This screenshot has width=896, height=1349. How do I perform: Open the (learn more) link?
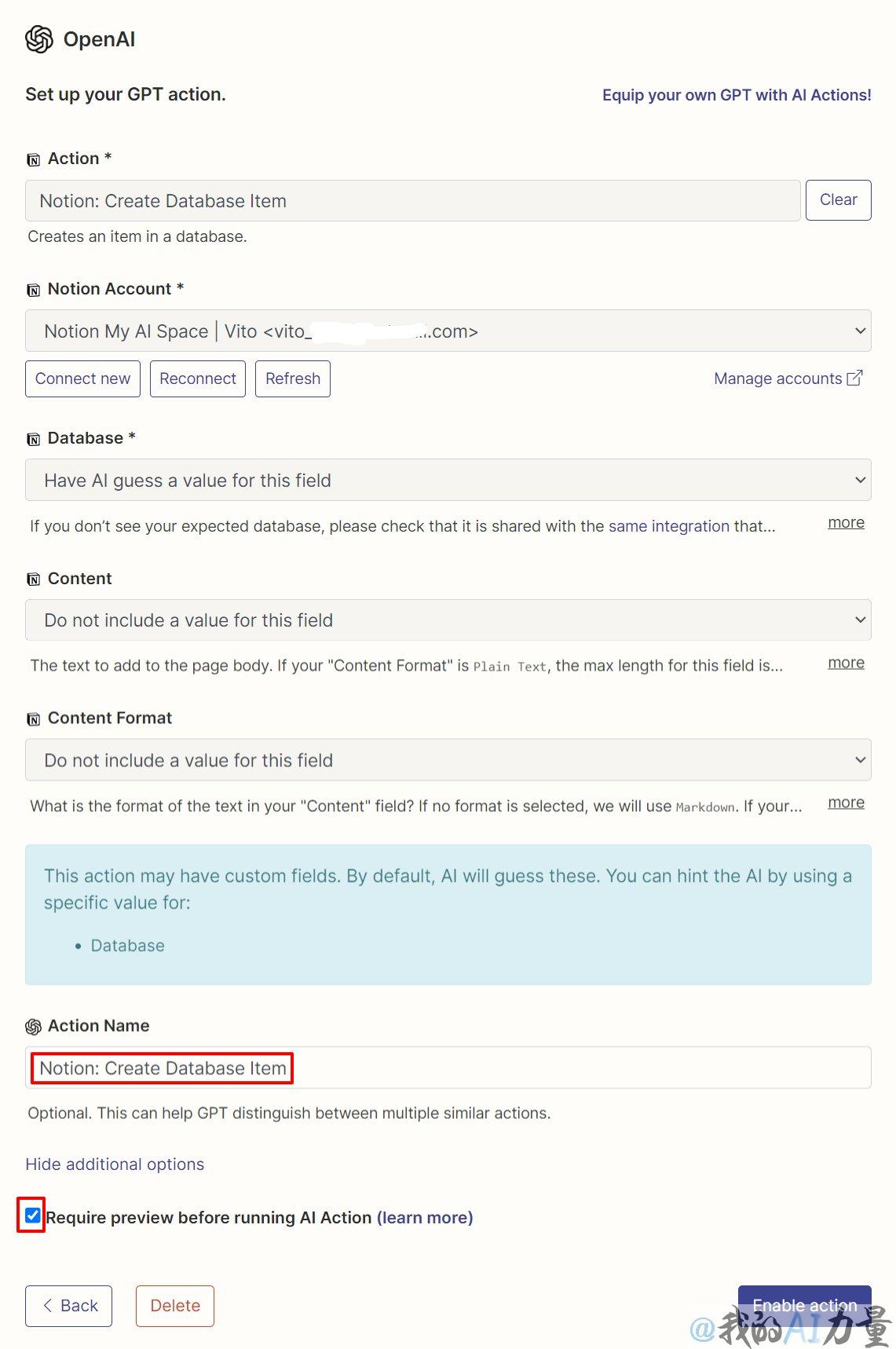click(x=425, y=1217)
